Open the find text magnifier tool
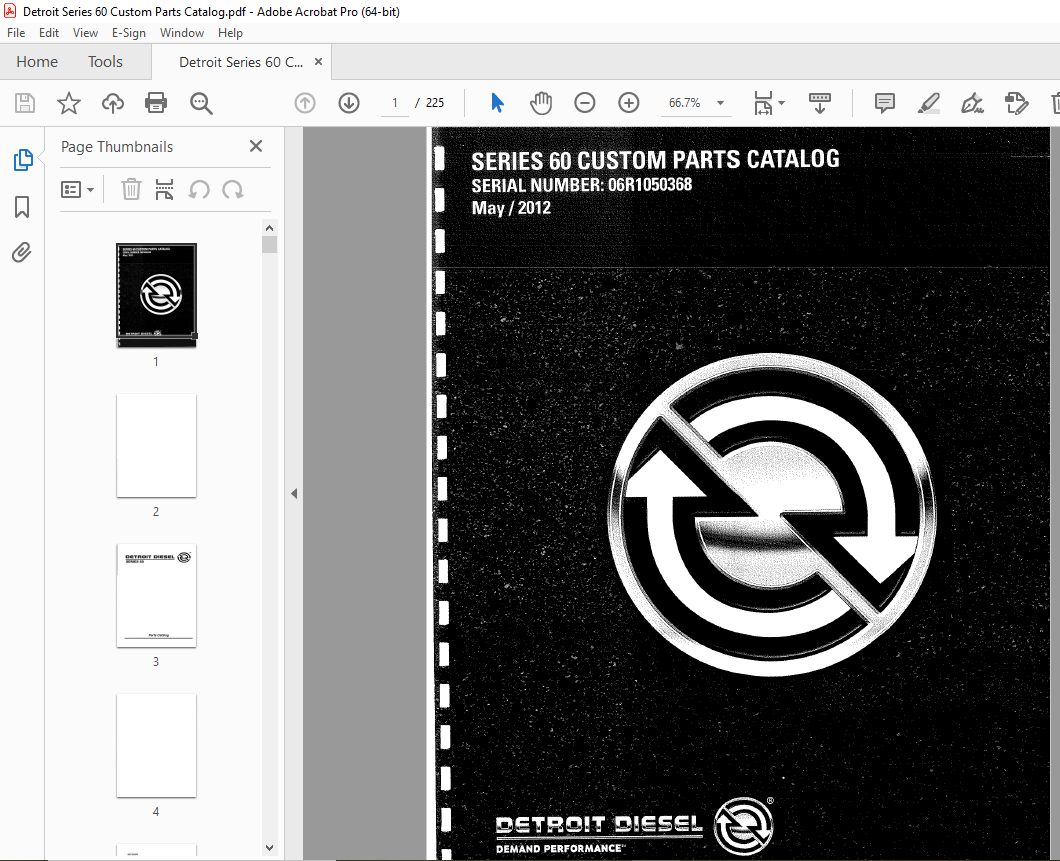1060x861 pixels. (201, 103)
